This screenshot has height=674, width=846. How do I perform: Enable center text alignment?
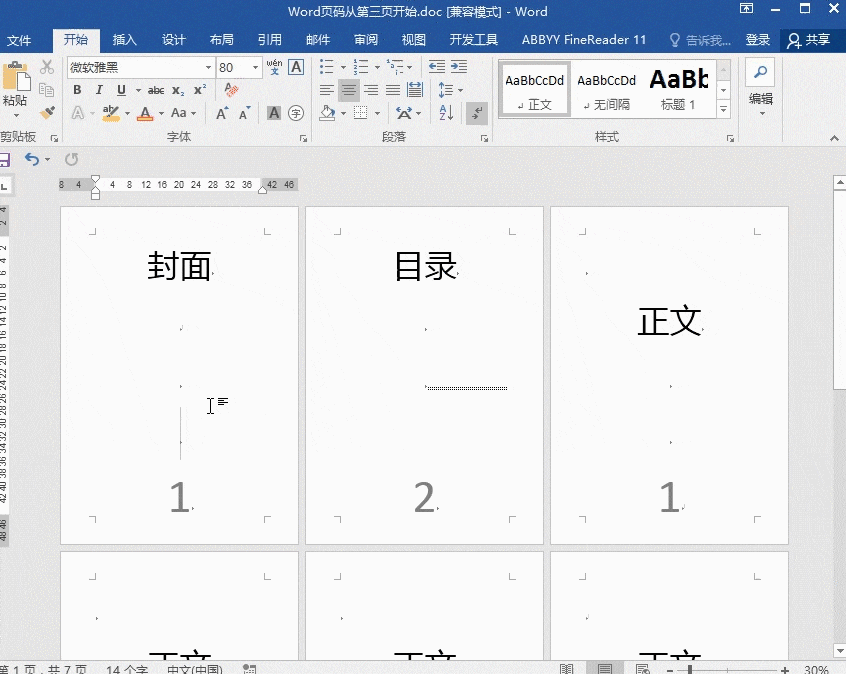(x=348, y=90)
